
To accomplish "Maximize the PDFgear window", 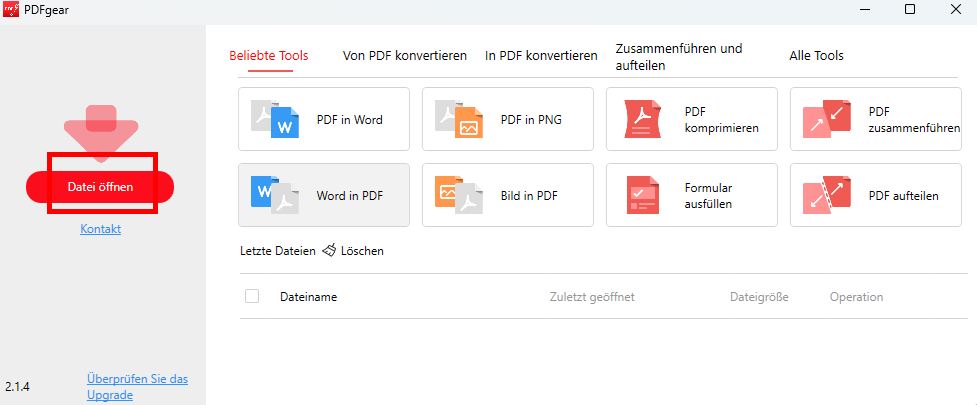I will (x=910, y=9).
